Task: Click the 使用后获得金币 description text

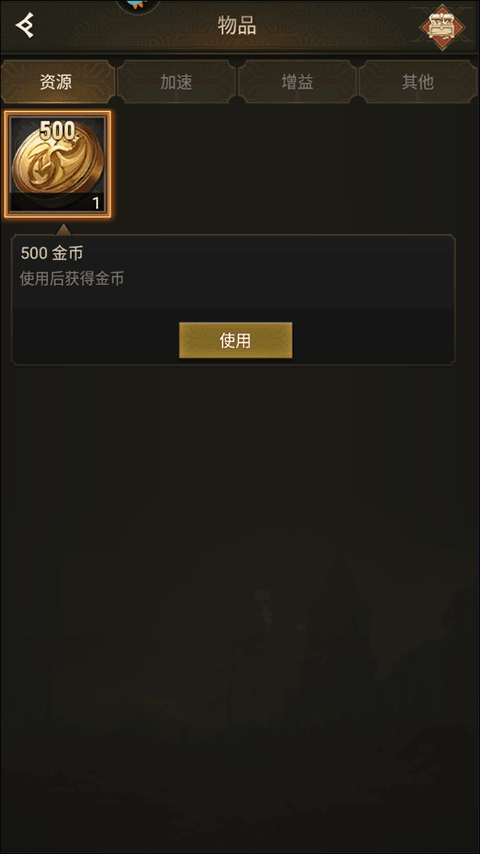Action: (x=72, y=279)
